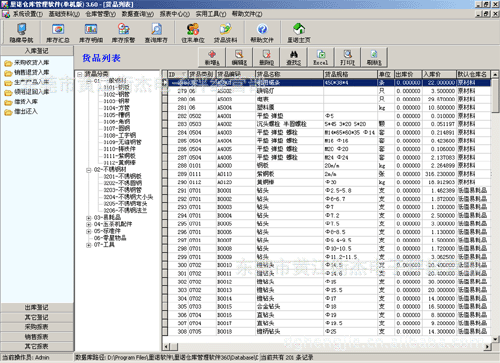
Task: Open the 基础资料 menu
Action: pyautogui.click(x=64, y=14)
